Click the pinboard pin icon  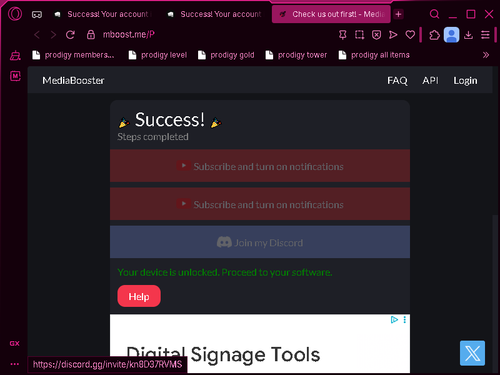[x=342, y=35]
